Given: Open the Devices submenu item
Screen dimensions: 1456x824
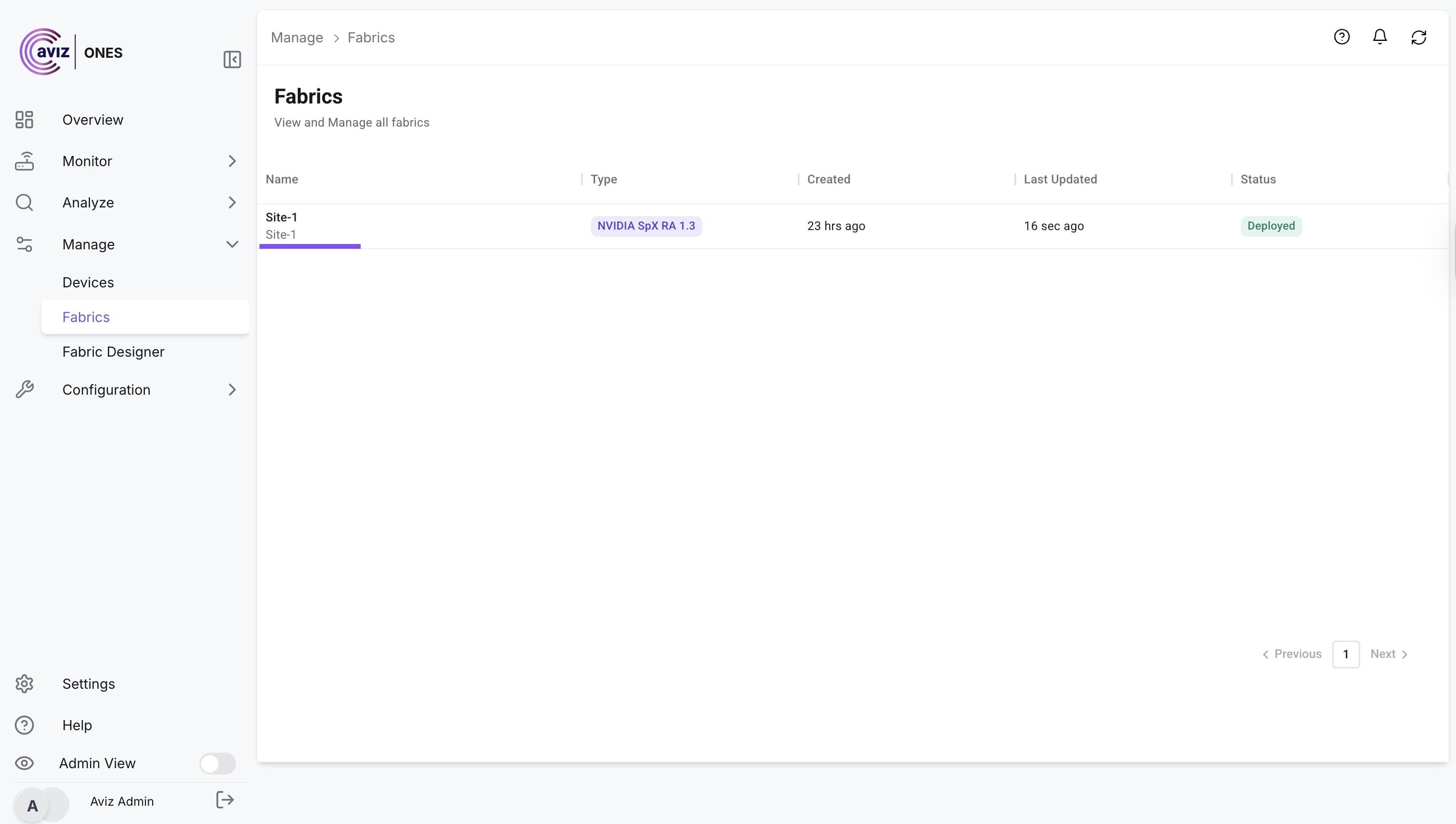Looking at the screenshot, I should click(88, 283).
